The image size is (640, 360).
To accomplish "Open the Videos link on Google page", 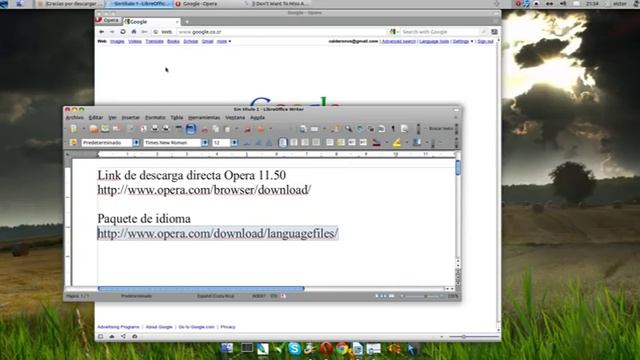I will tap(135, 41).
